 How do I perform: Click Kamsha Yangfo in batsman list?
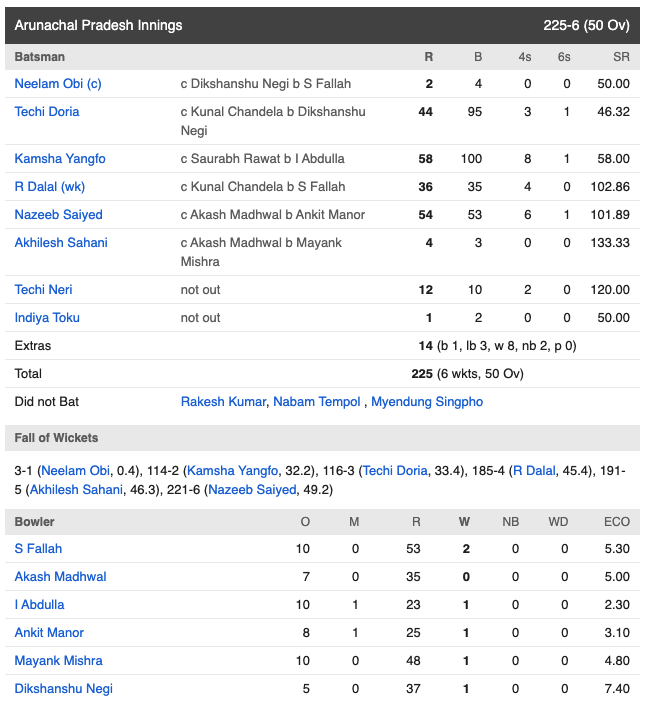pos(60,159)
